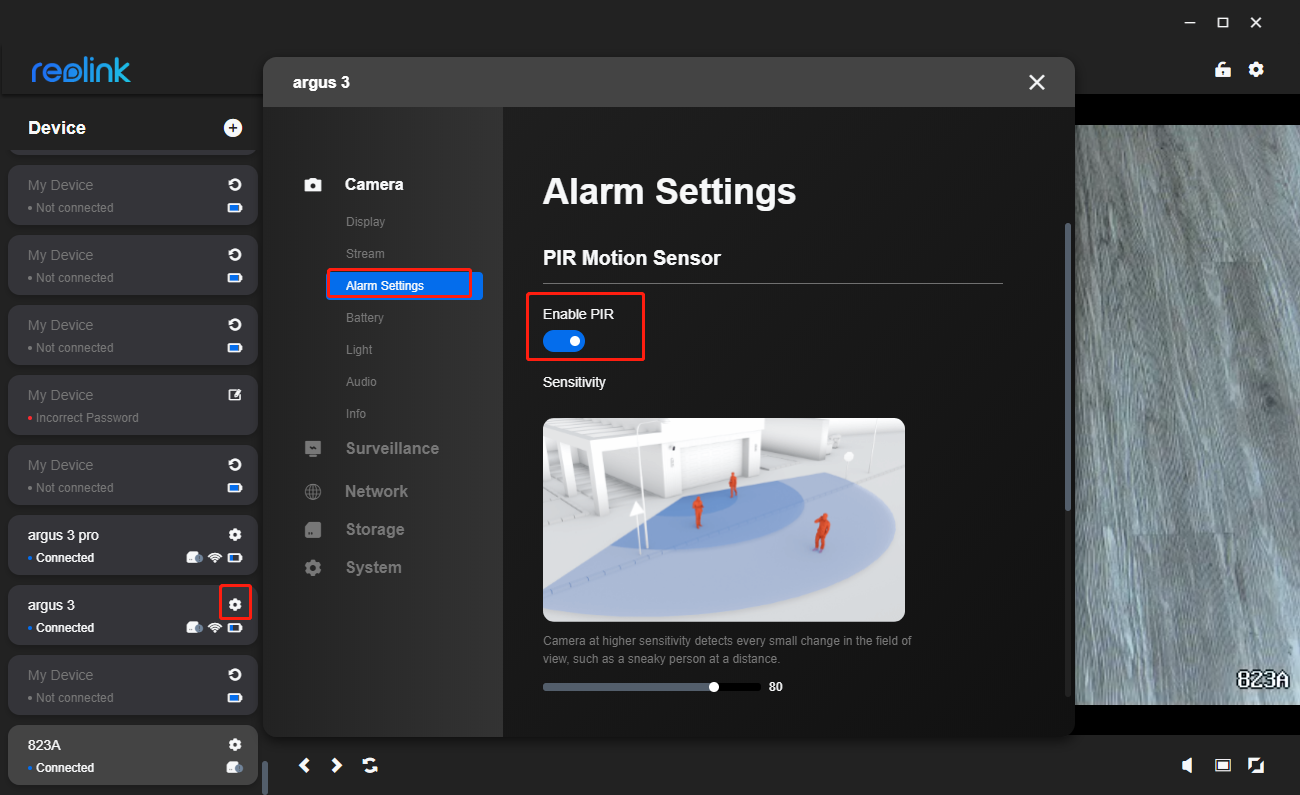Turn off the Enable PIR switch

click(564, 341)
